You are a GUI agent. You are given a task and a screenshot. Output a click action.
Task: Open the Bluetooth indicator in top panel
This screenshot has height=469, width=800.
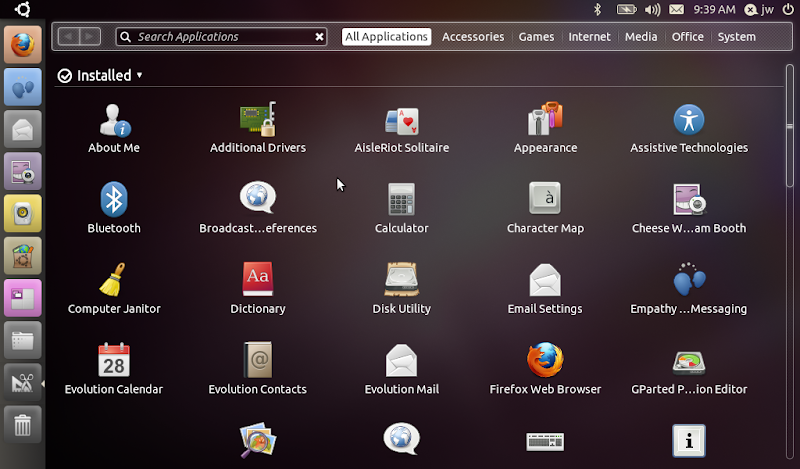[x=598, y=9]
